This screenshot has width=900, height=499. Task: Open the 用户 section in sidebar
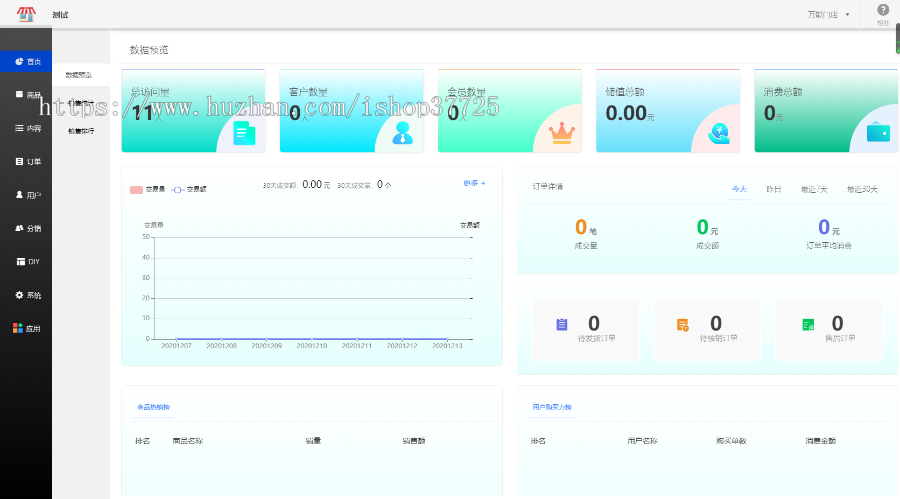click(27, 195)
